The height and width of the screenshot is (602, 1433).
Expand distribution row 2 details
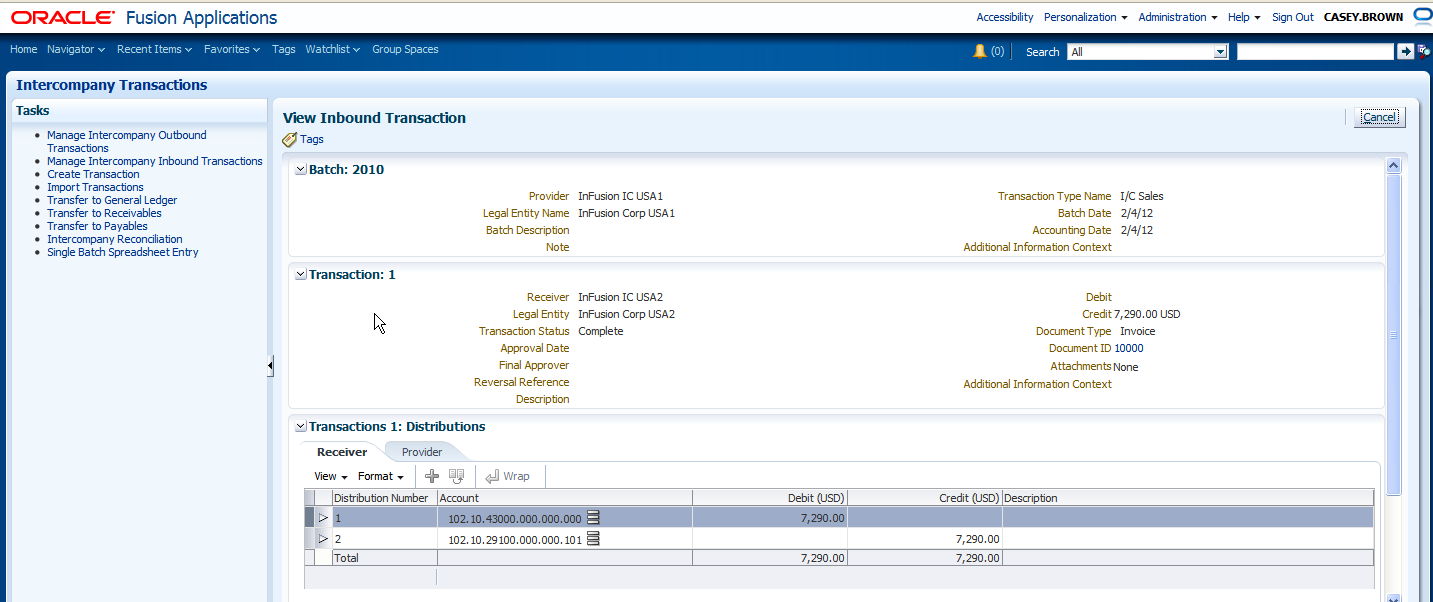pos(323,539)
